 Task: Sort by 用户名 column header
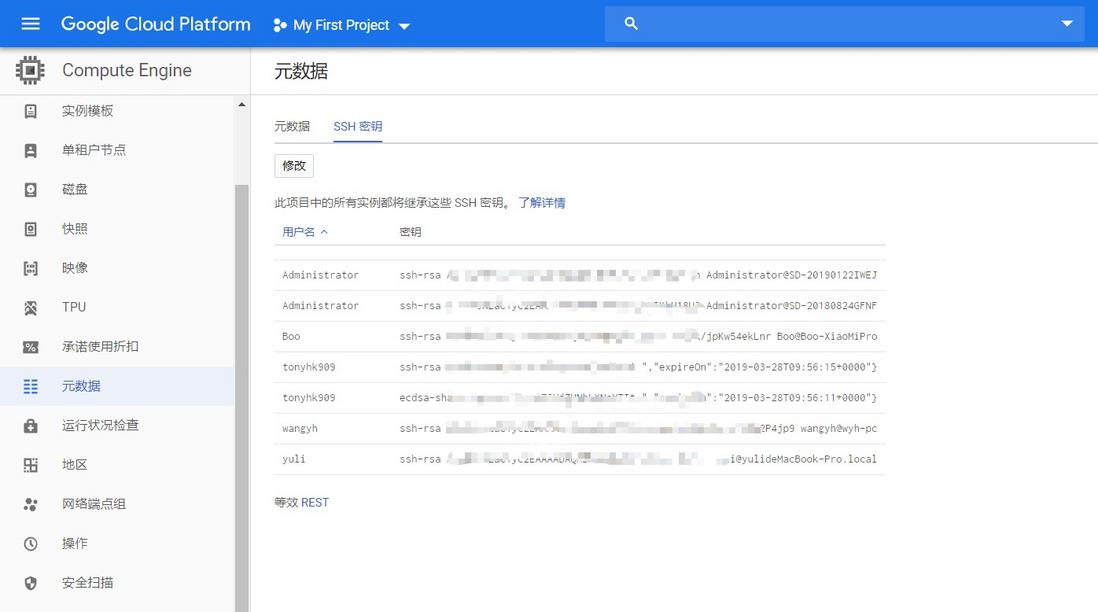coord(304,232)
